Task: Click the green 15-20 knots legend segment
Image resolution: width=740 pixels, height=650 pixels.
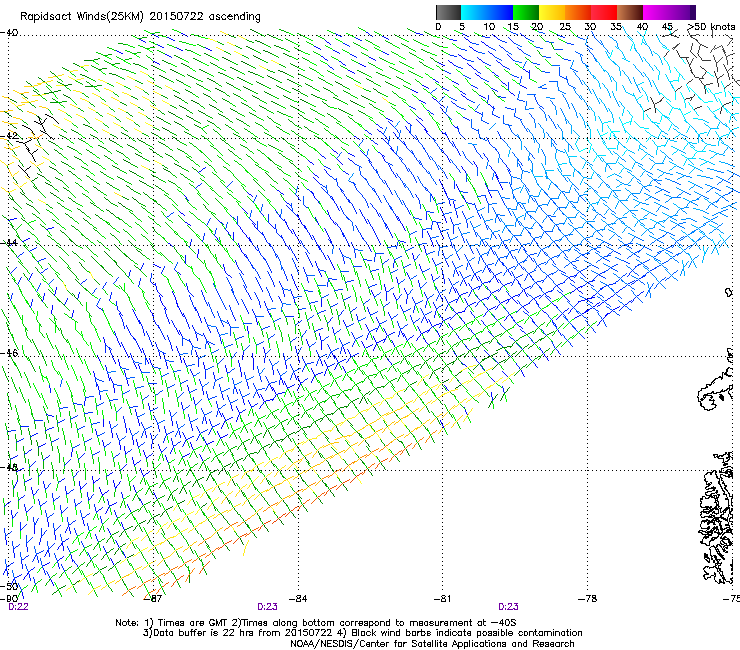Action: (x=526, y=12)
